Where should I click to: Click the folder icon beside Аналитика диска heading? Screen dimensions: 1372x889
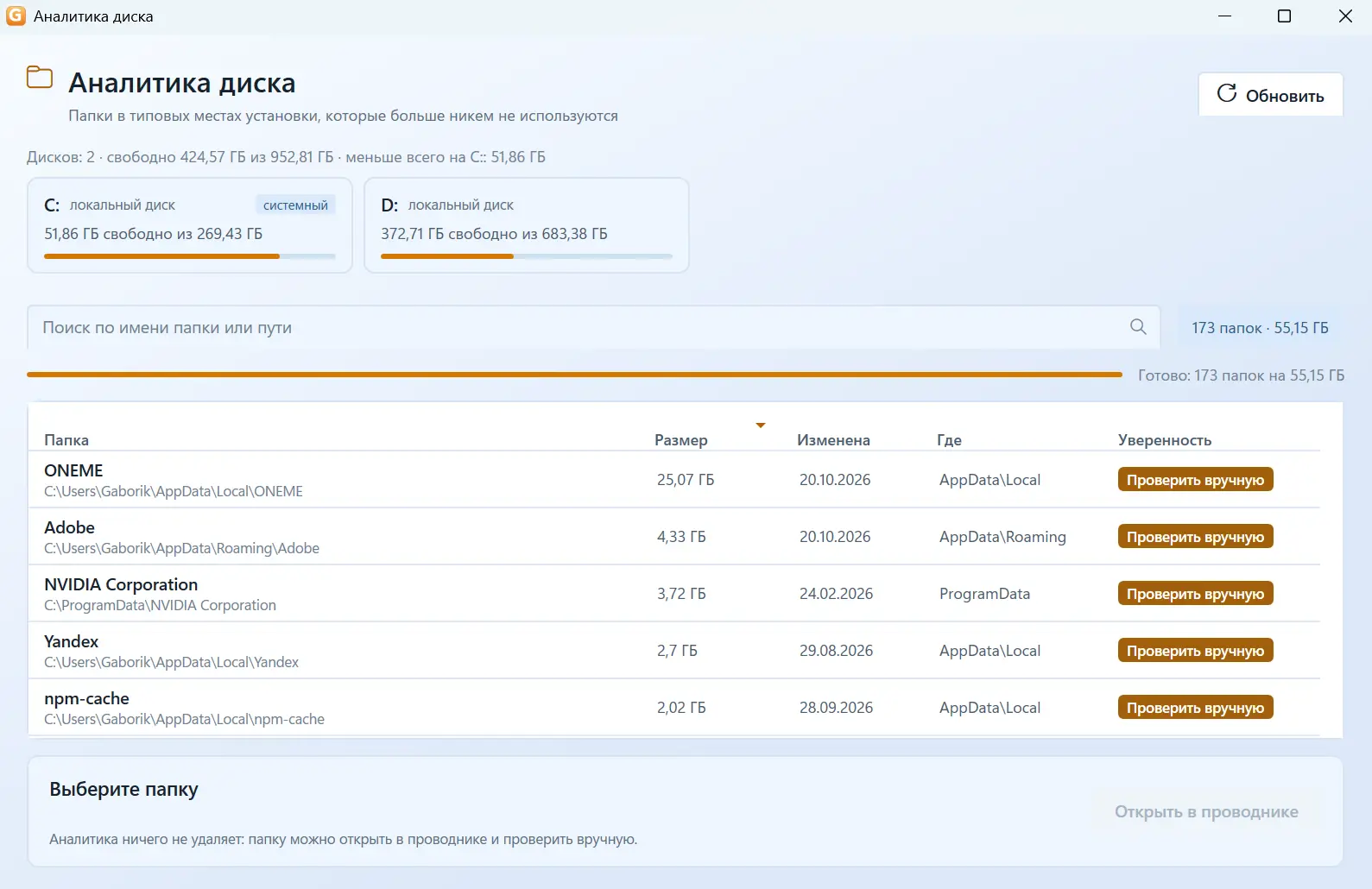[40, 78]
